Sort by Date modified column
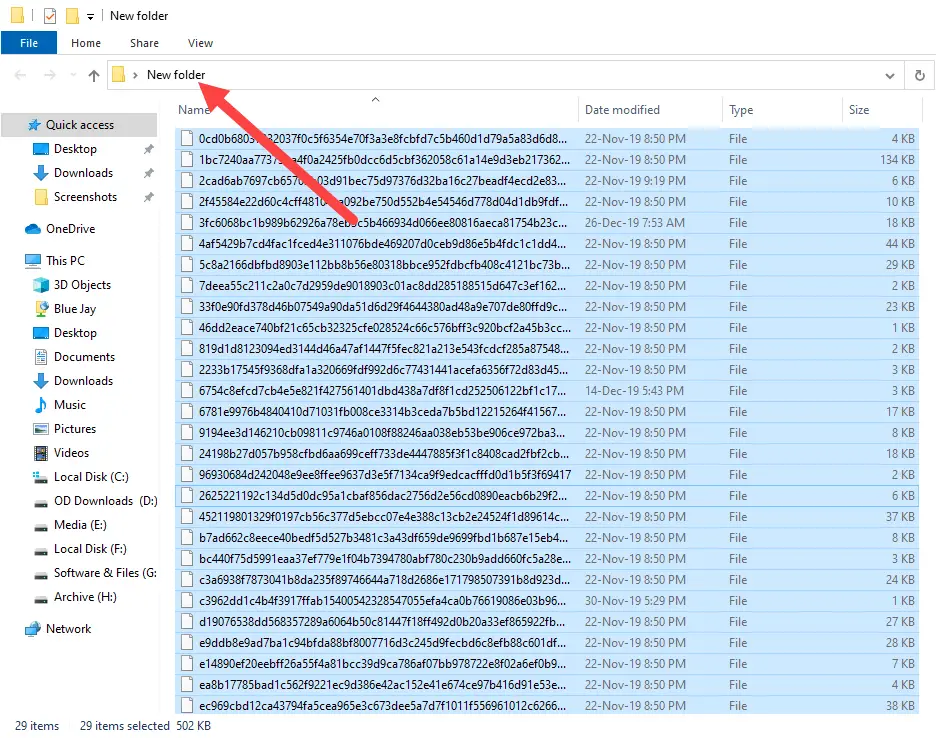 click(x=622, y=110)
